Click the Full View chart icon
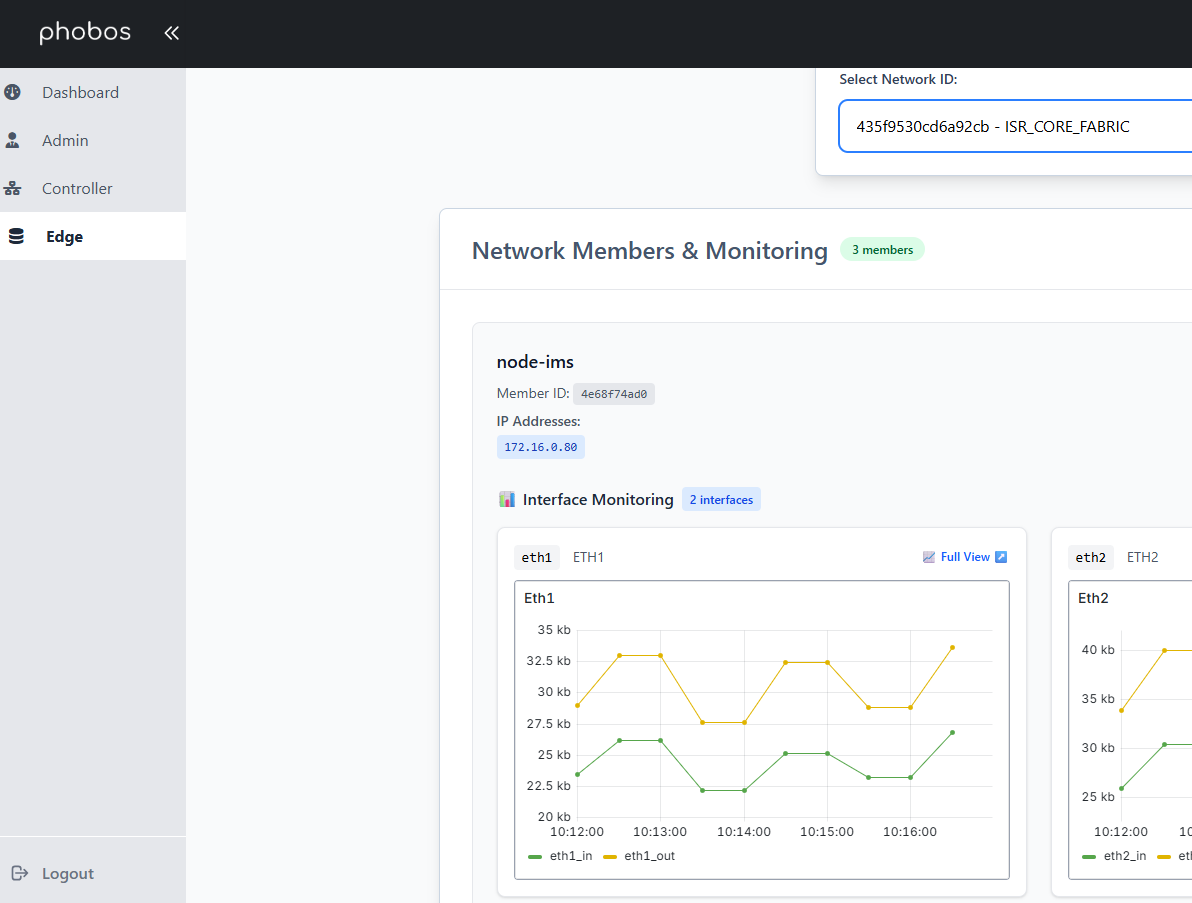 [929, 557]
